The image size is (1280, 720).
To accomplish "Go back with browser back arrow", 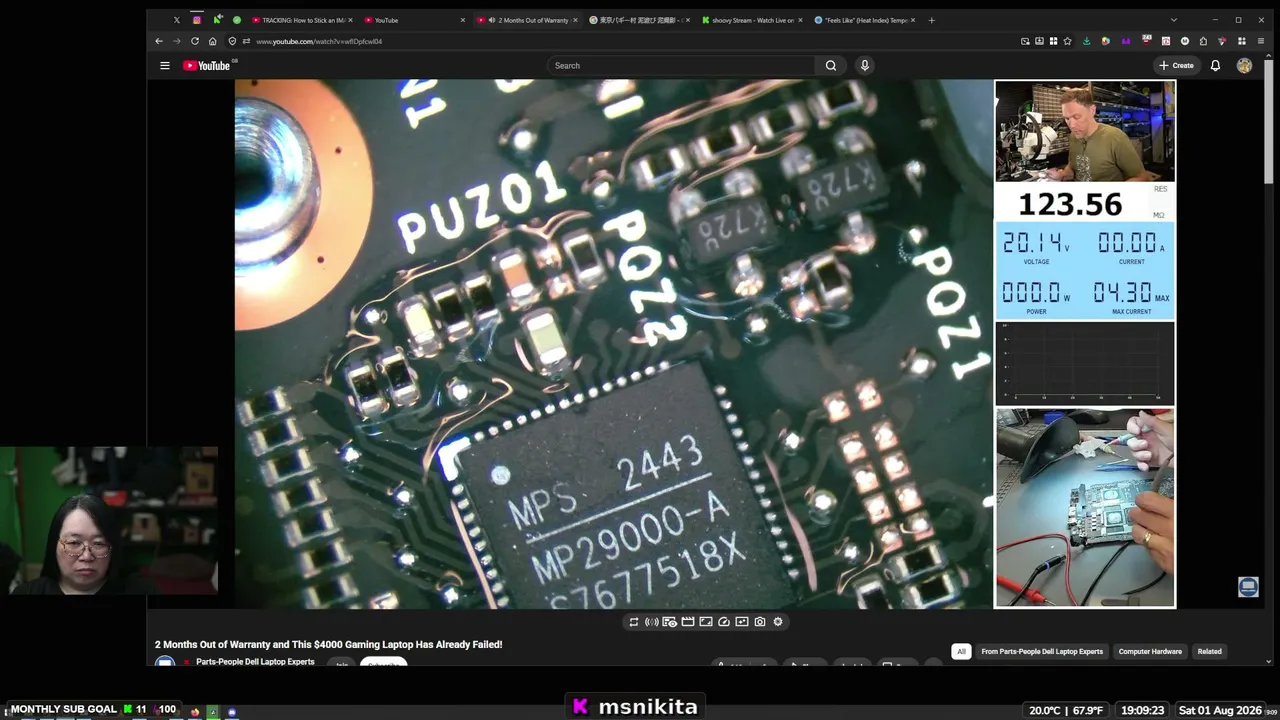I will click(x=159, y=41).
